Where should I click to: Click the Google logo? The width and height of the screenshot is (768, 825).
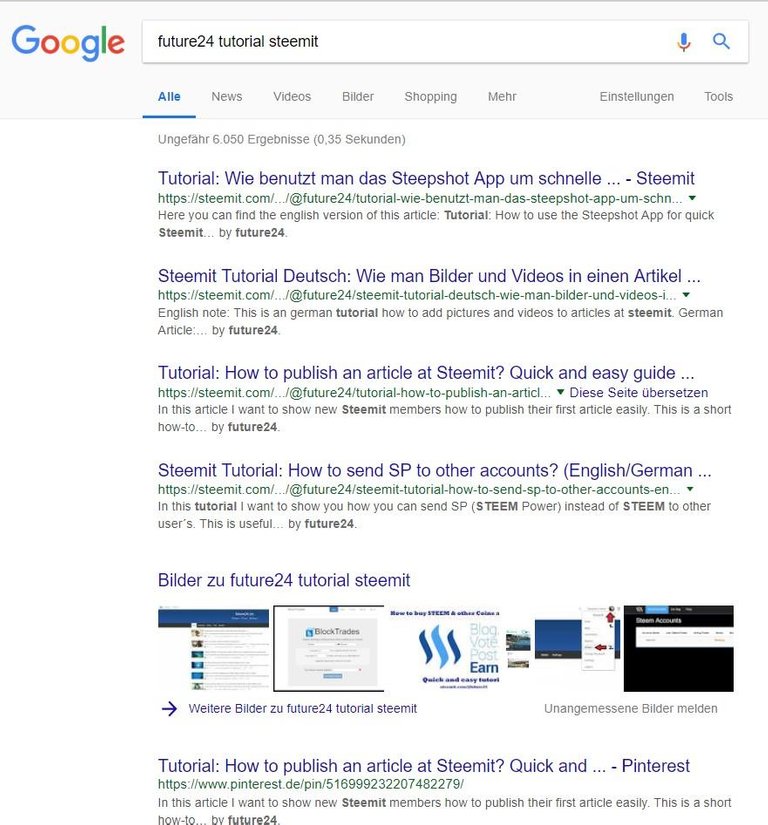click(68, 43)
